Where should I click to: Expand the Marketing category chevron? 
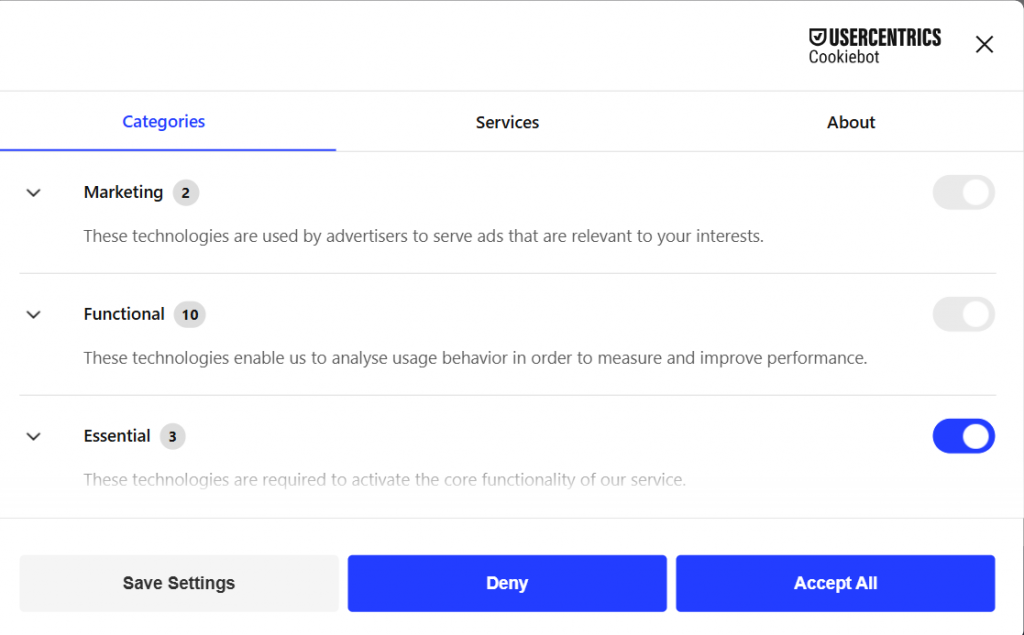(34, 193)
